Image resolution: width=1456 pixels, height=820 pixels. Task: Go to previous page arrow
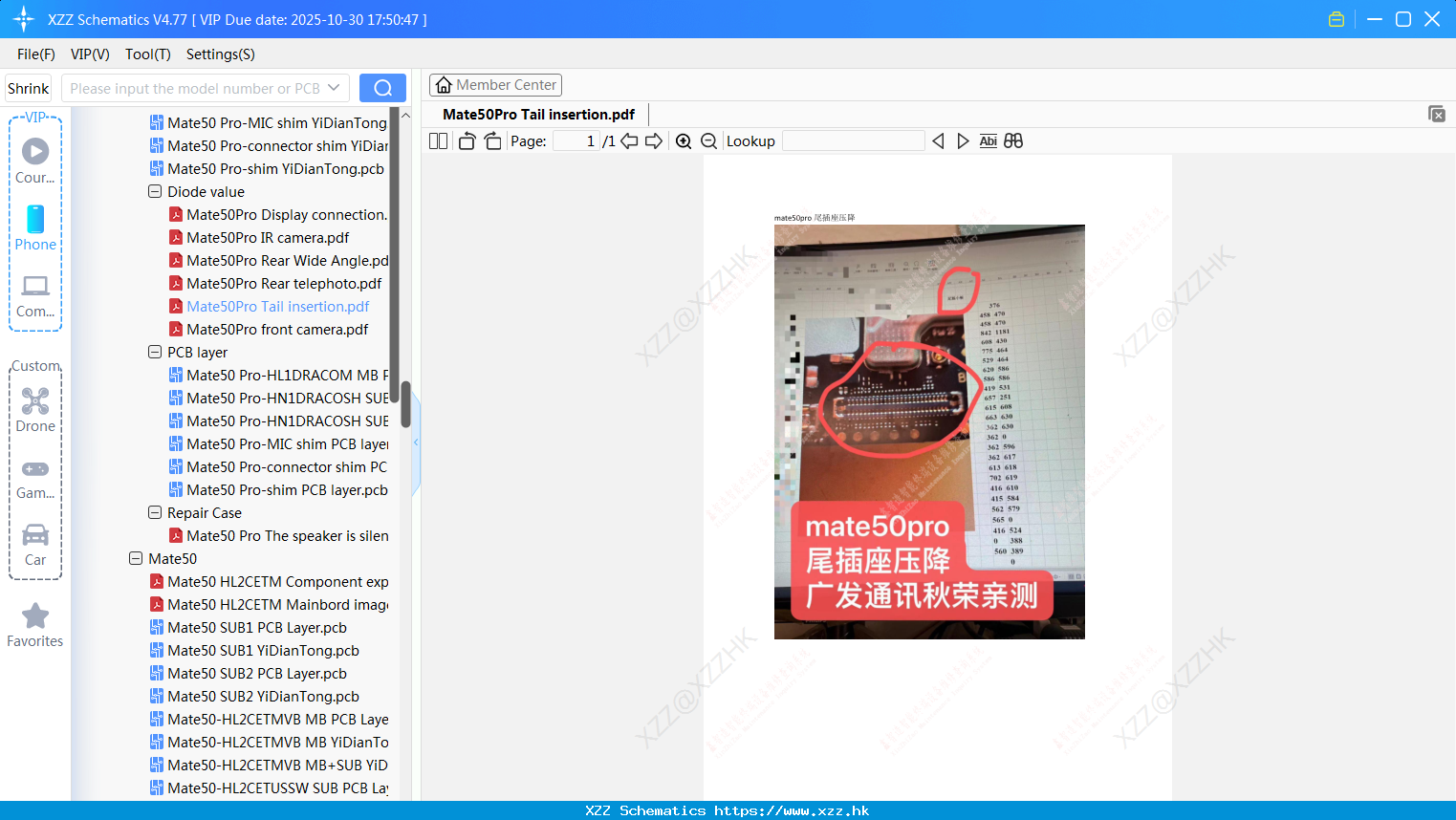point(629,141)
